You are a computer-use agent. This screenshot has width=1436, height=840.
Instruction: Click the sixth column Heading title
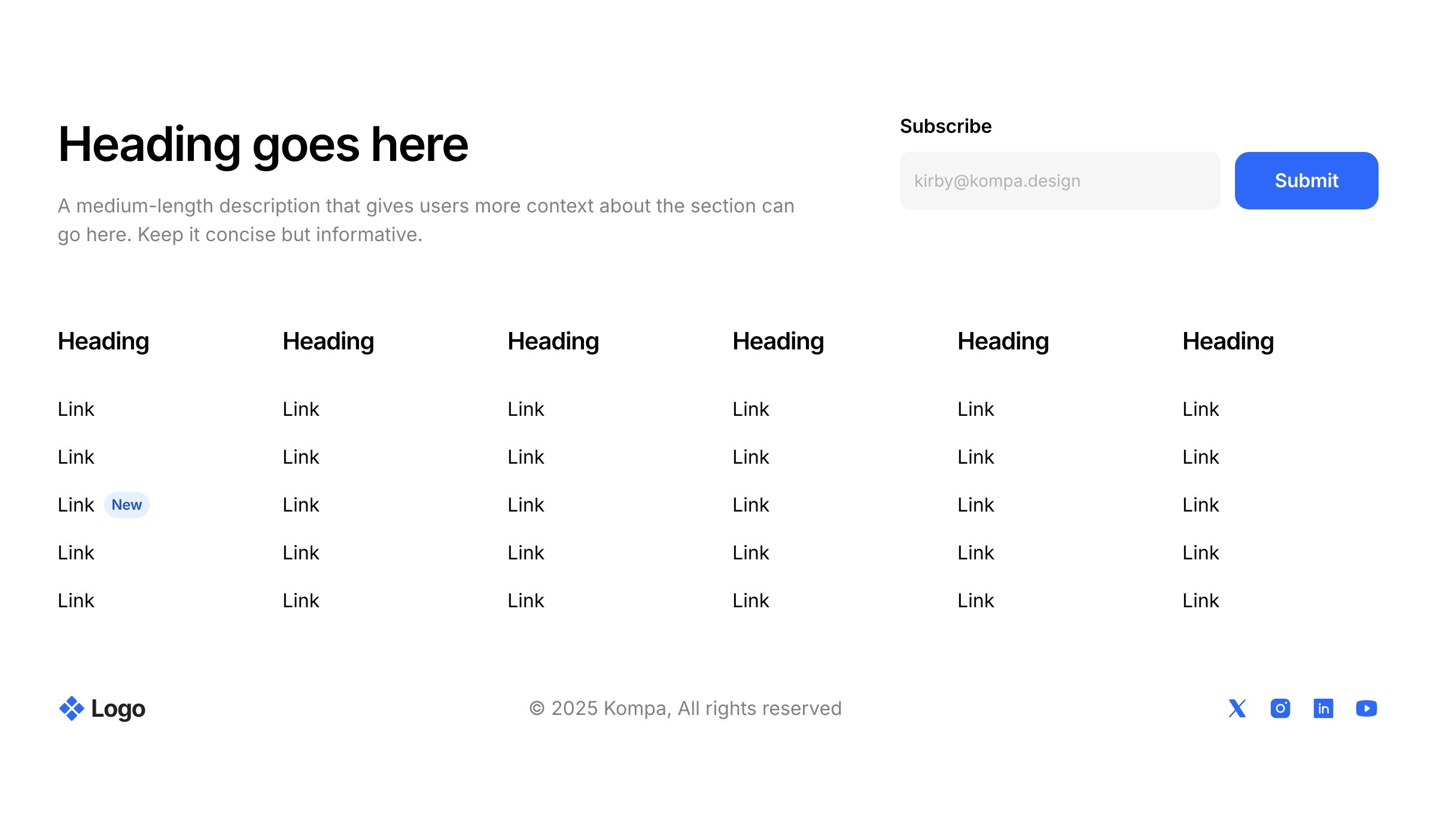point(1228,341)
